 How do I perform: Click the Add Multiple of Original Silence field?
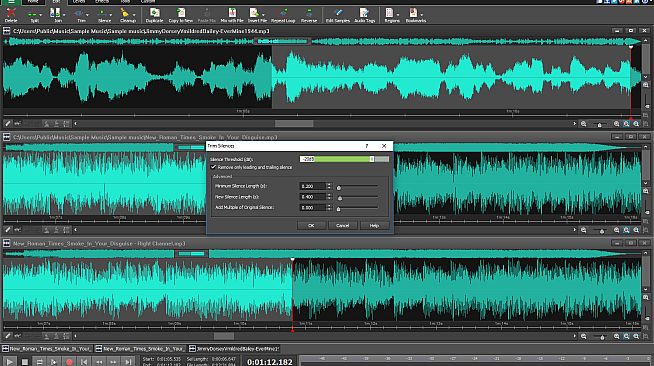(313, 207)
